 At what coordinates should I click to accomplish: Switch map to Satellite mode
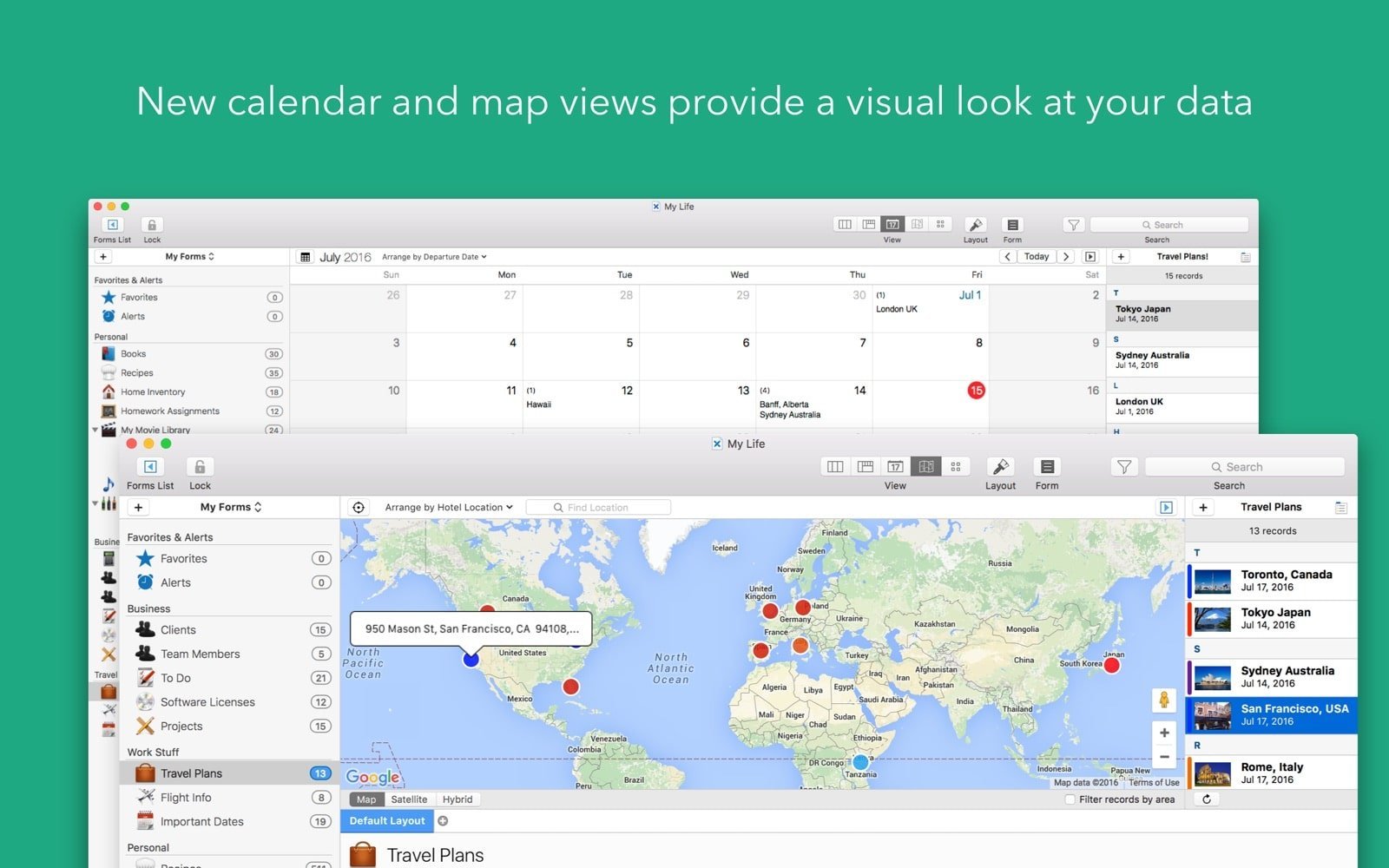tap(408, 799)
